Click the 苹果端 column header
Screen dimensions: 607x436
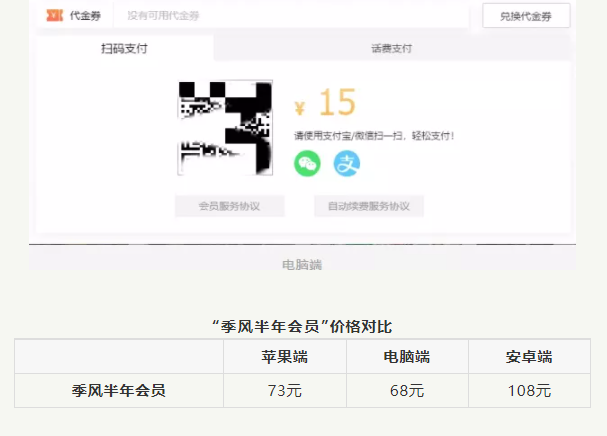tap(285, 357)
